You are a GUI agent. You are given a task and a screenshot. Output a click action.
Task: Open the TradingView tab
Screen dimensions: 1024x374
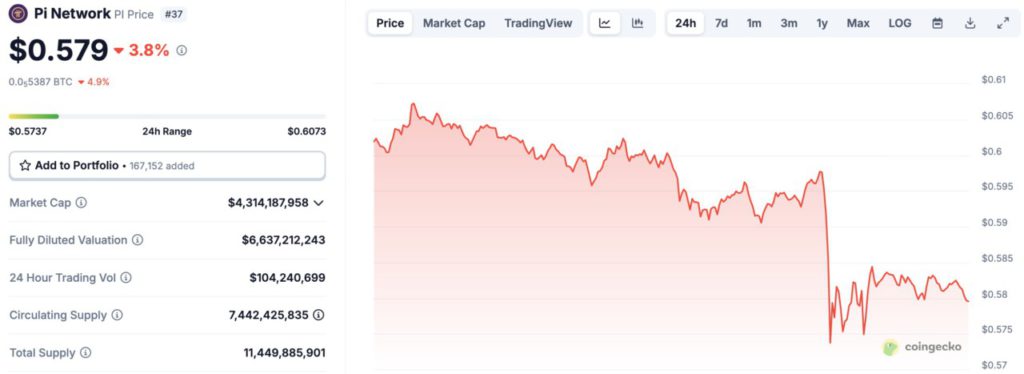[x=538, y=23]
